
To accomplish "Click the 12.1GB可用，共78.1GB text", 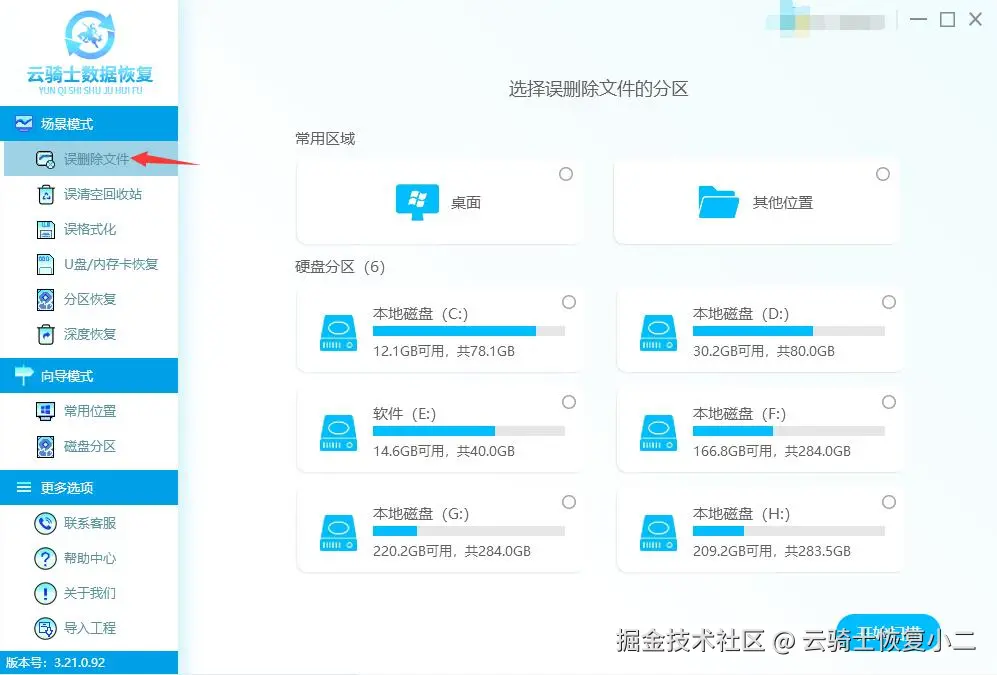I will [444, 351].
